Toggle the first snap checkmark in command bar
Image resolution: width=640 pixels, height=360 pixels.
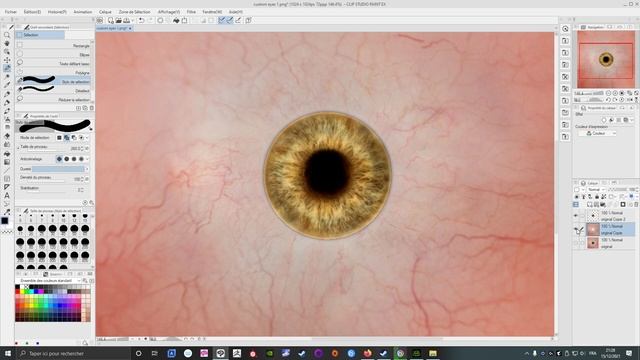coord(222,20)
